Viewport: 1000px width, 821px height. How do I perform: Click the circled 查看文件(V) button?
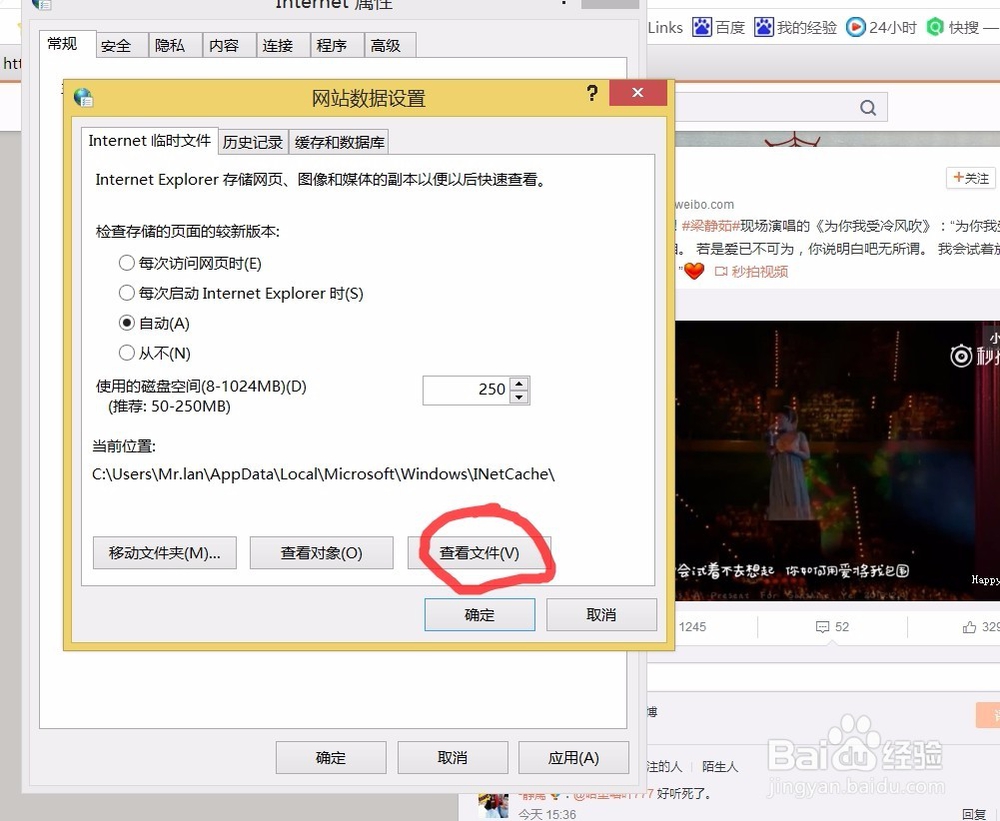point(481,552)
